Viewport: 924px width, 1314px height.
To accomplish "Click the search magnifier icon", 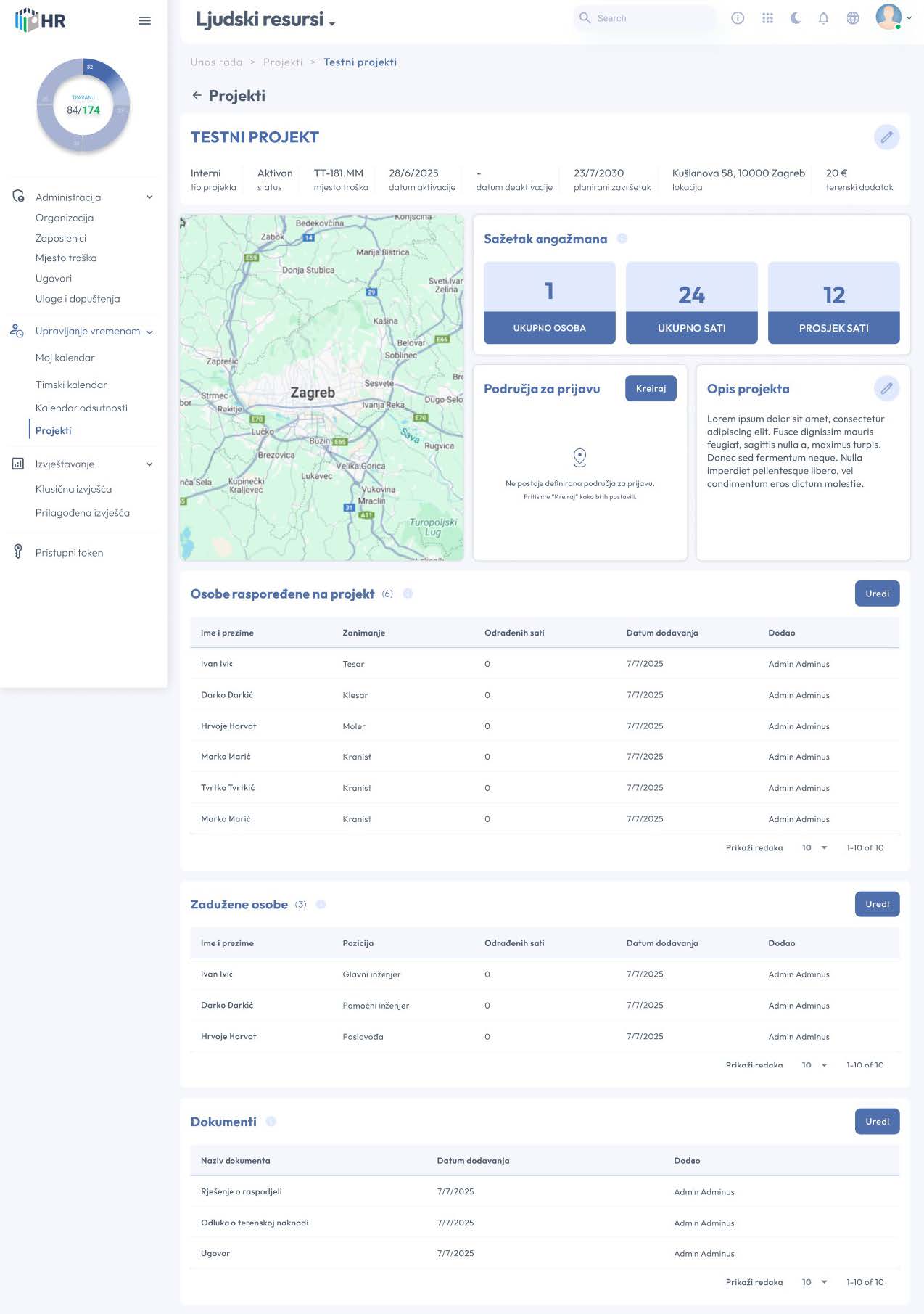I will coord(585,17).
